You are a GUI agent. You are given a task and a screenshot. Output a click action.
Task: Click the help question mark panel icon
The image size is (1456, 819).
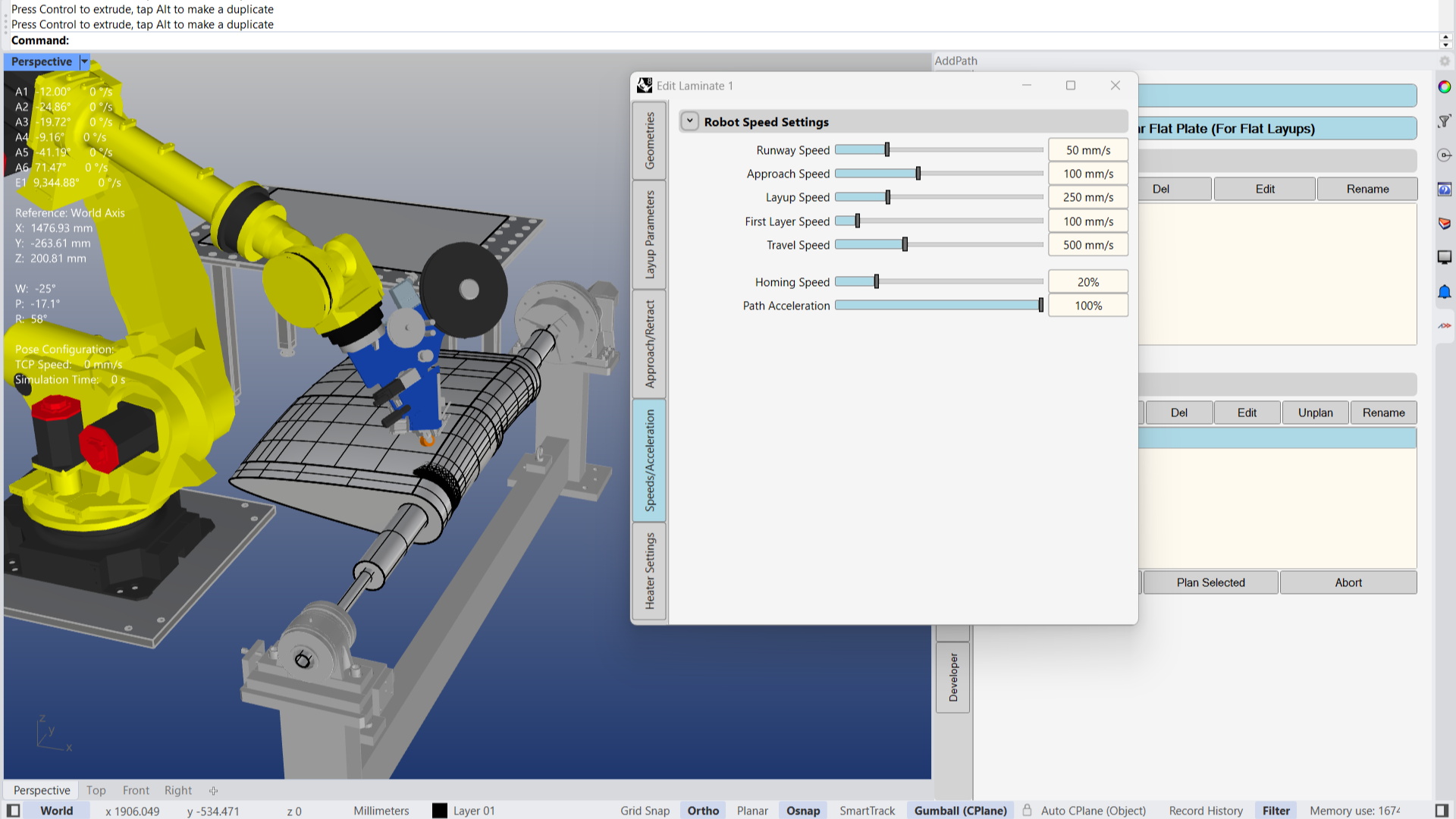[1445, 189]
